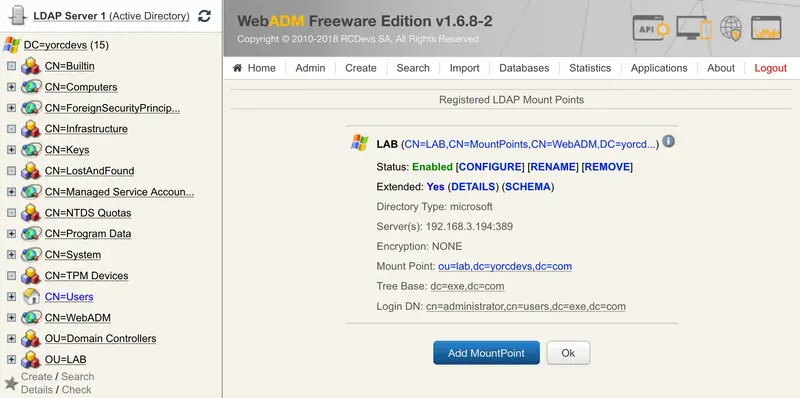Screen dimensions: 800x398
Task: Click the Create link at tree bottom
Action: [37, 377]
